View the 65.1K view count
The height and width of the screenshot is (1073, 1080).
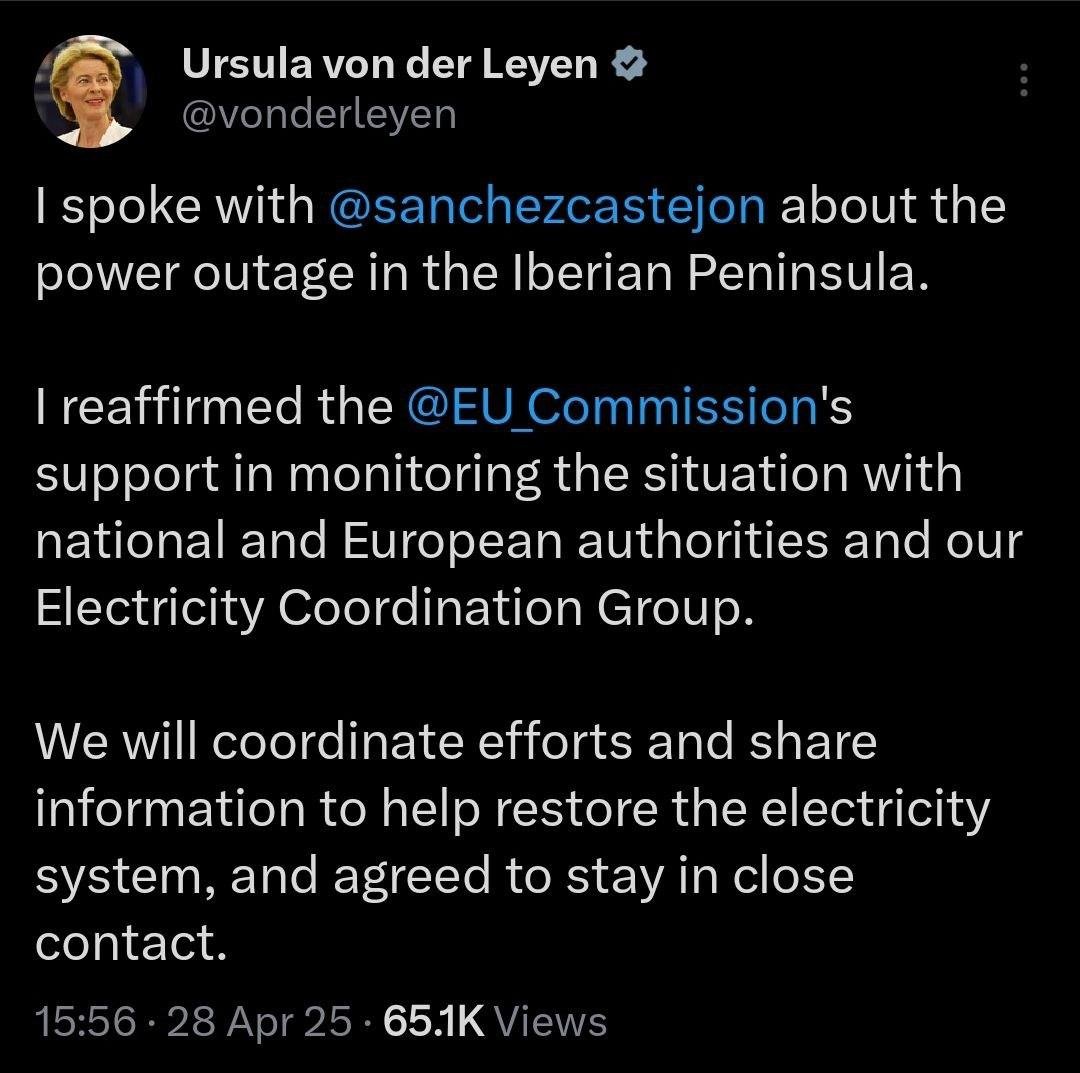pos(434,1022)
